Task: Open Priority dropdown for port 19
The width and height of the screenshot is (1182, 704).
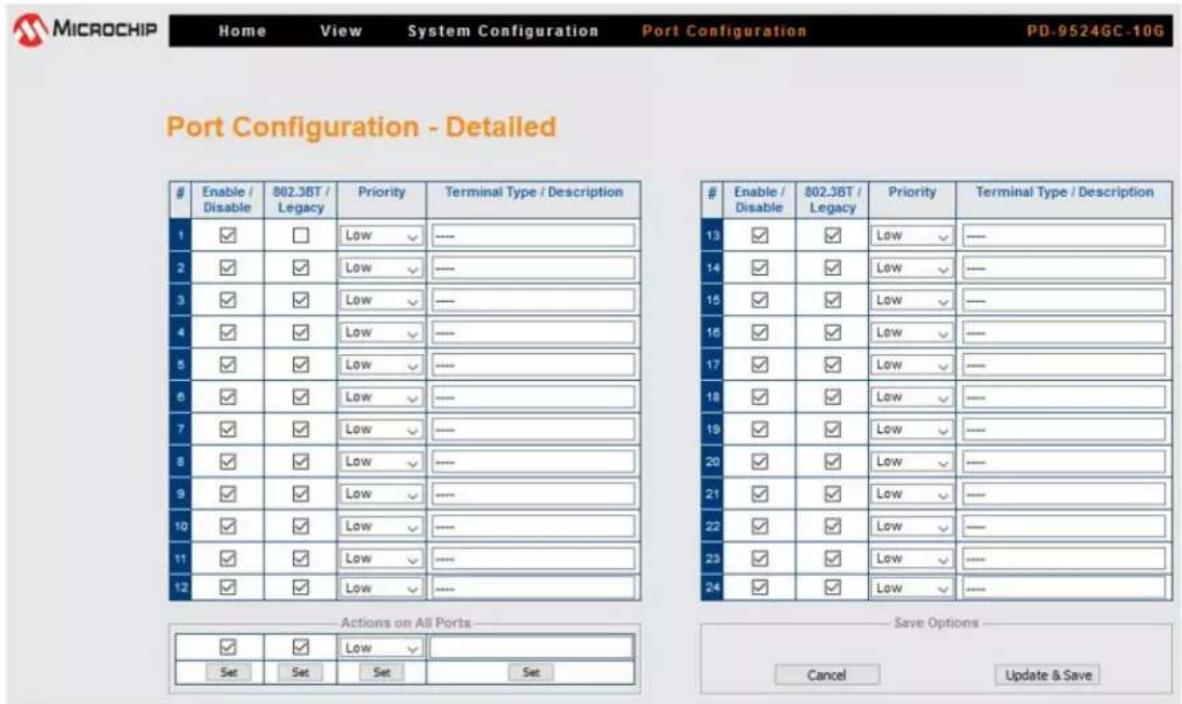Action: pos(912,430)
